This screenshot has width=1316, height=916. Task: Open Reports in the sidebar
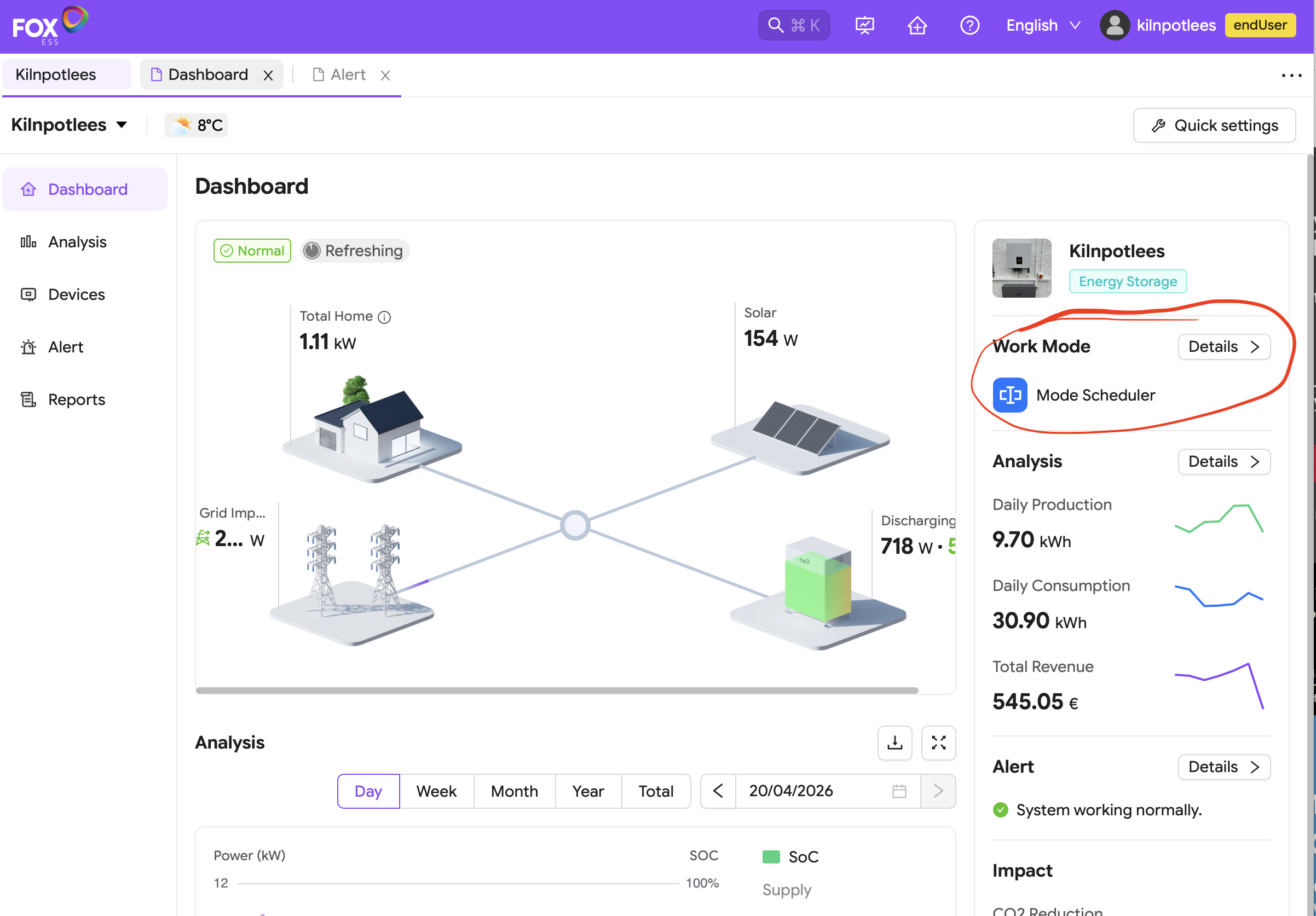click(76, 399)
